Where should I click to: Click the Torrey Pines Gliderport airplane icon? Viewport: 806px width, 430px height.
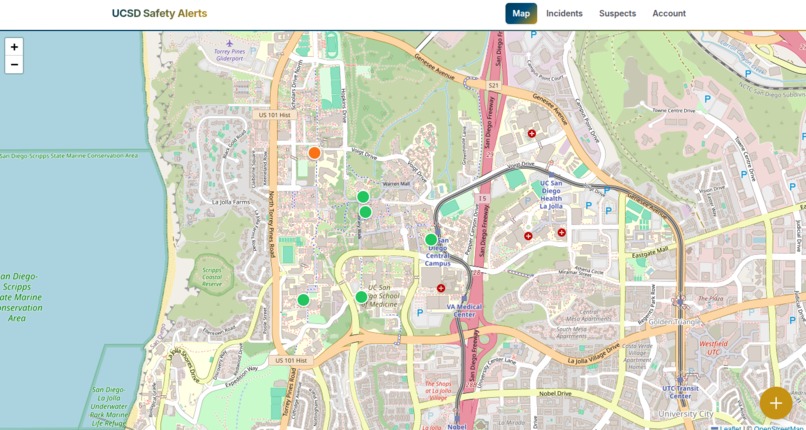(x=229, y=44)
